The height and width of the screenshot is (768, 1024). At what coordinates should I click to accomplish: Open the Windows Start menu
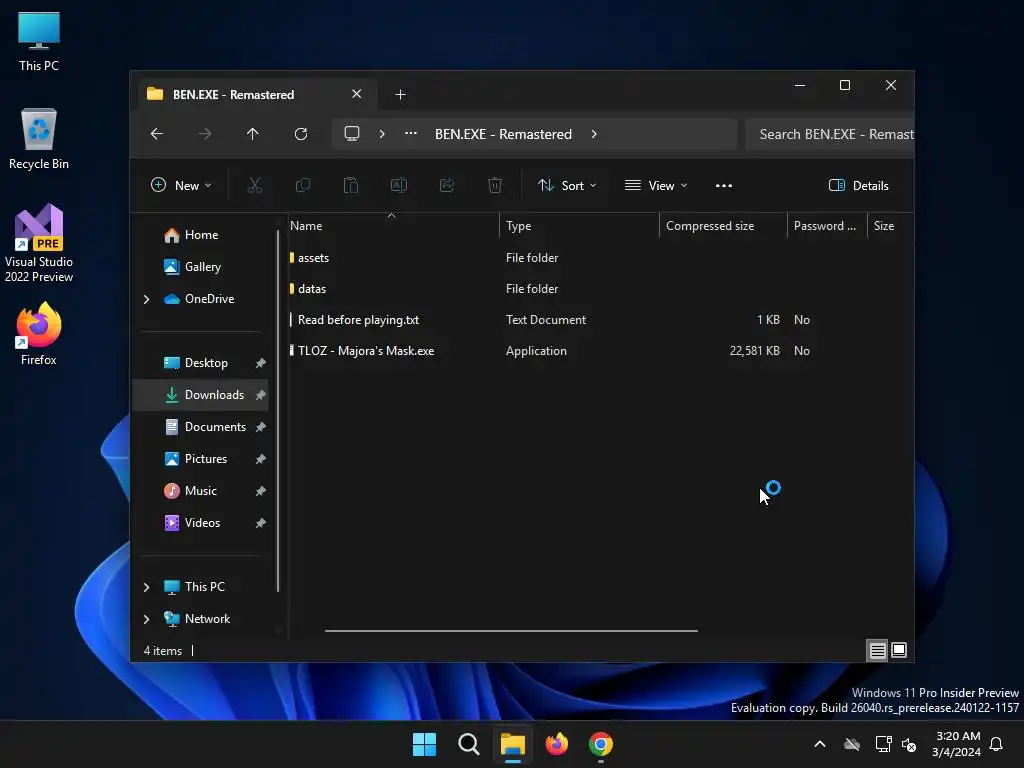tap(424, 744)
